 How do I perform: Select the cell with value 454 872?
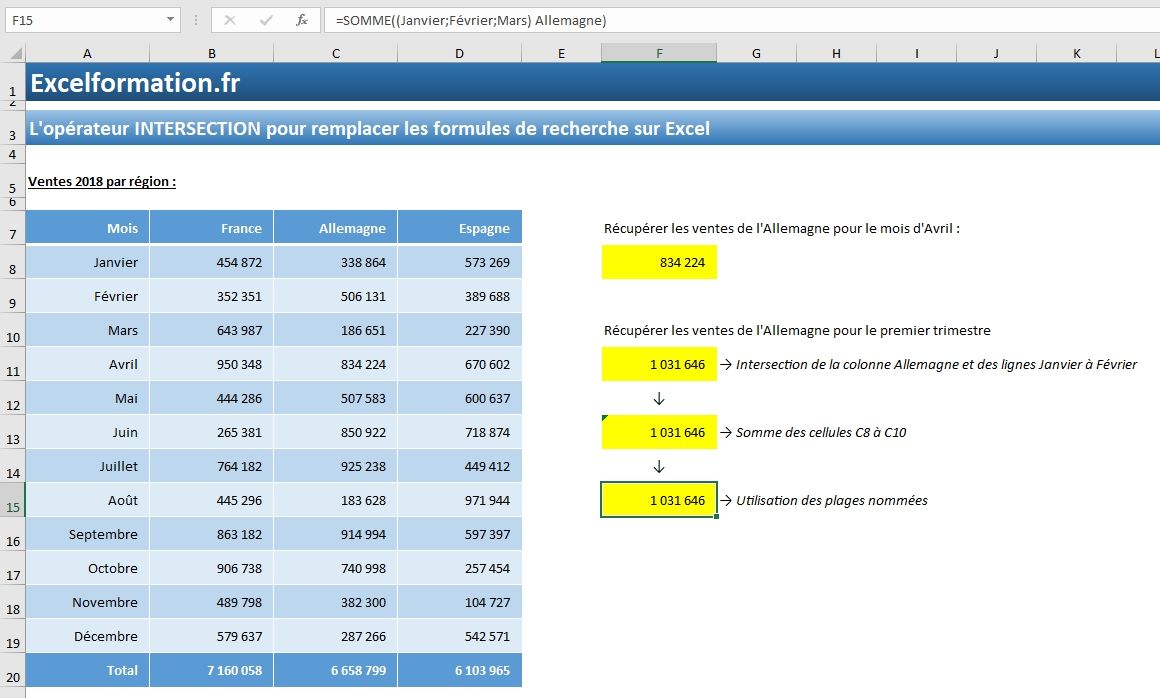click(212, 262)
